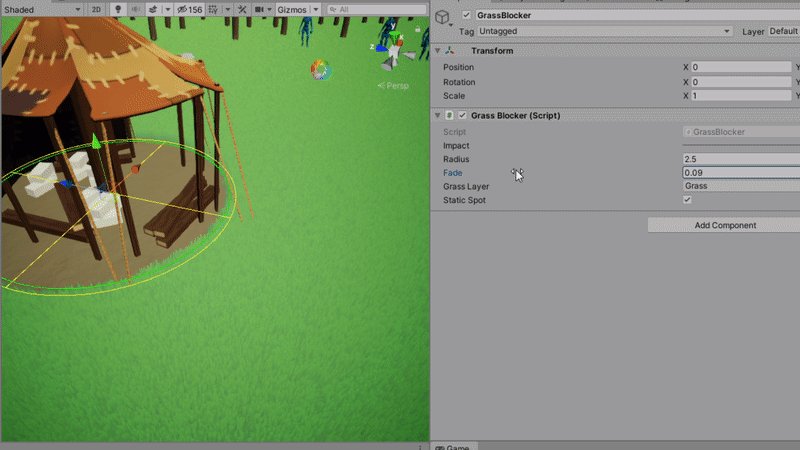Adjust the Impact slider
This screenshot has height=450, width=800.
(x=741, y=145)
